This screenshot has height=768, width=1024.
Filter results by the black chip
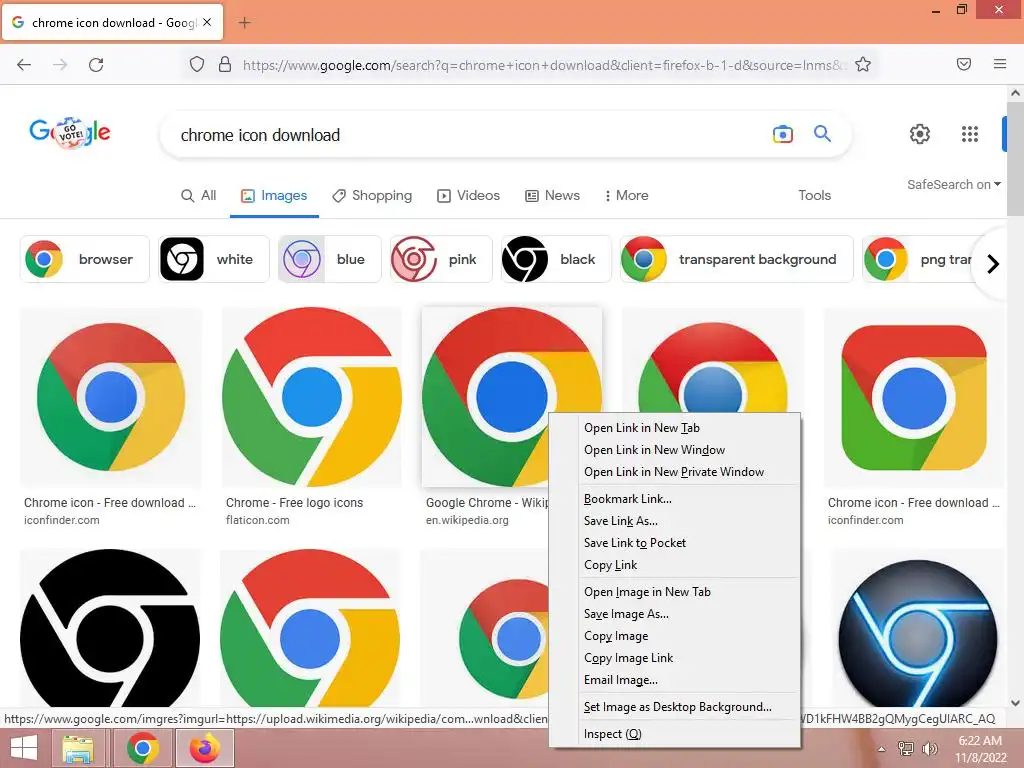556,259
